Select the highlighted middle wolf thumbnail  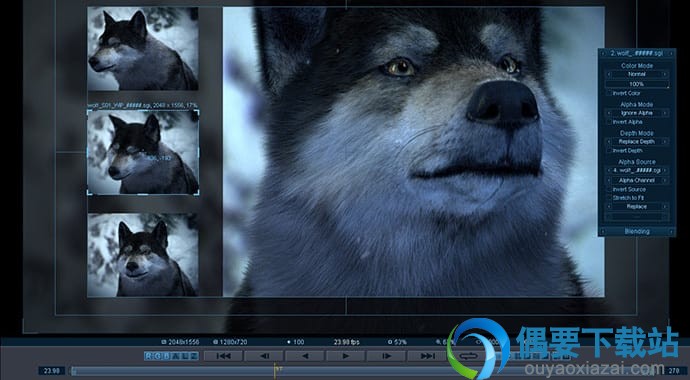pos(143,152)
